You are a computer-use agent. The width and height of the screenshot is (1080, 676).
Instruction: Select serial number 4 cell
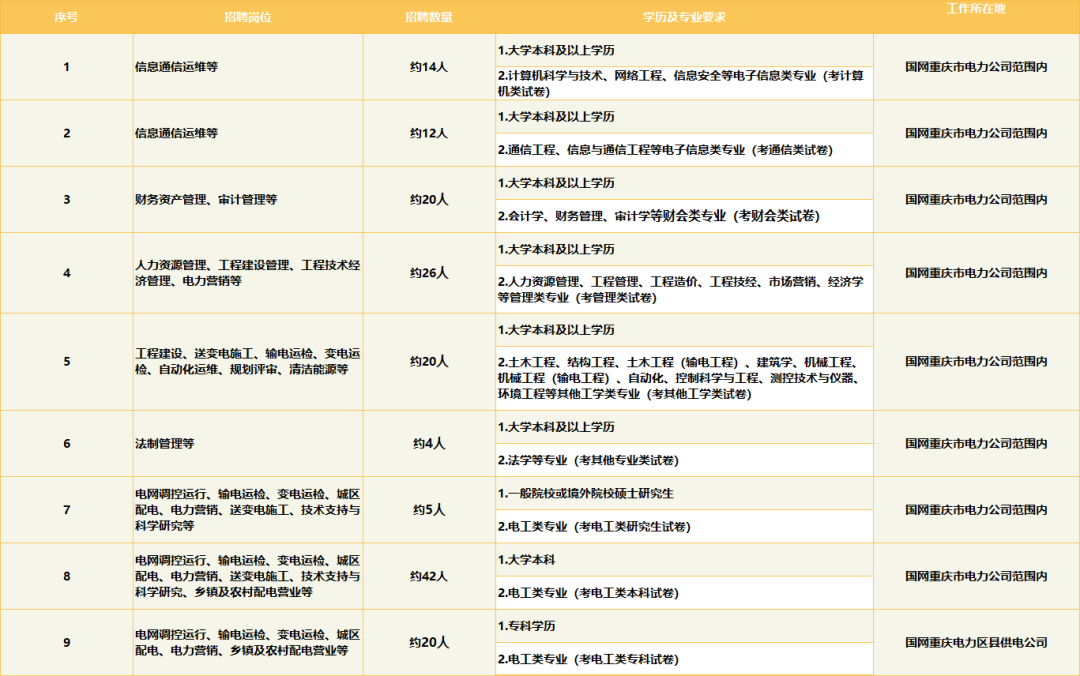tap(67, 273)
